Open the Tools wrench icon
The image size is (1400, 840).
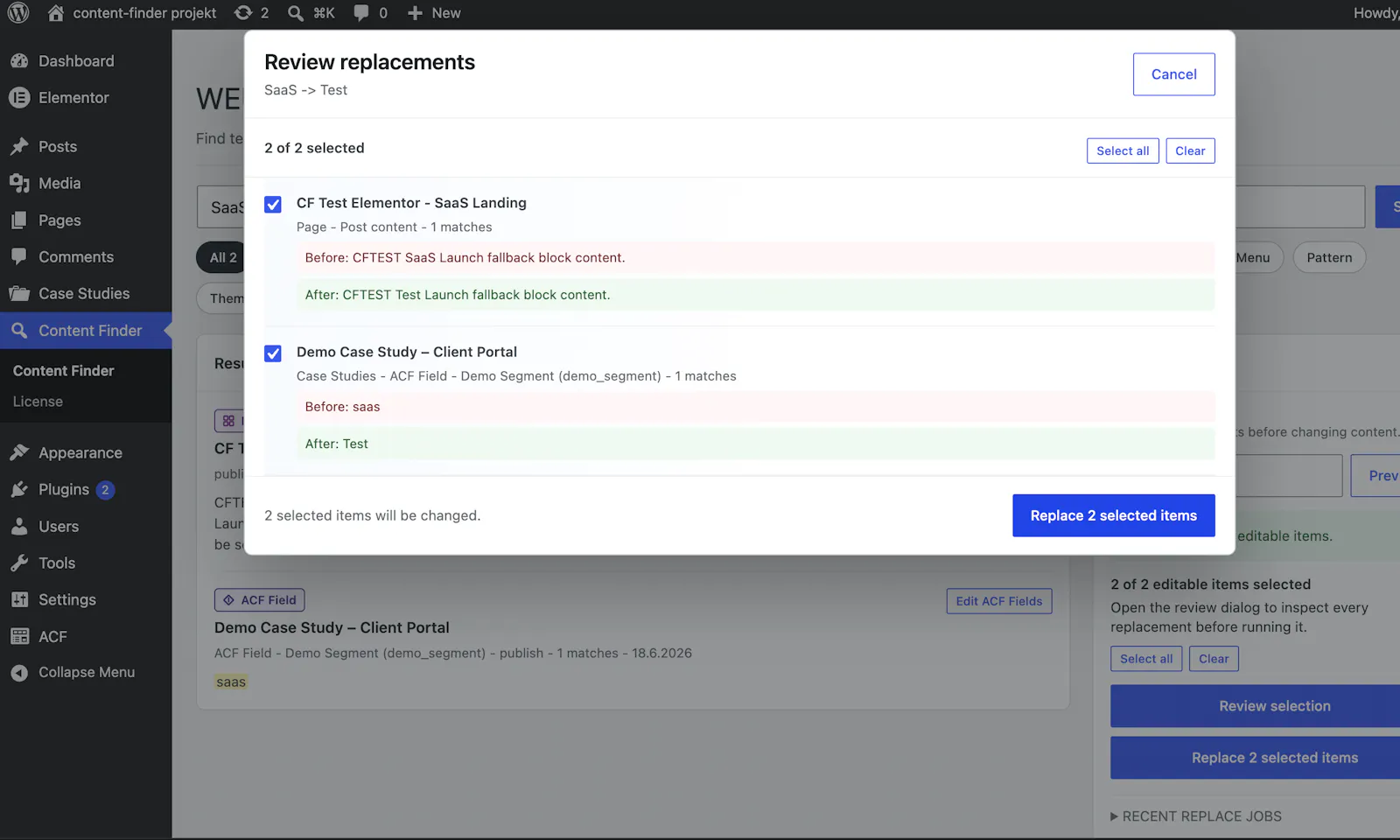point(19,563)
